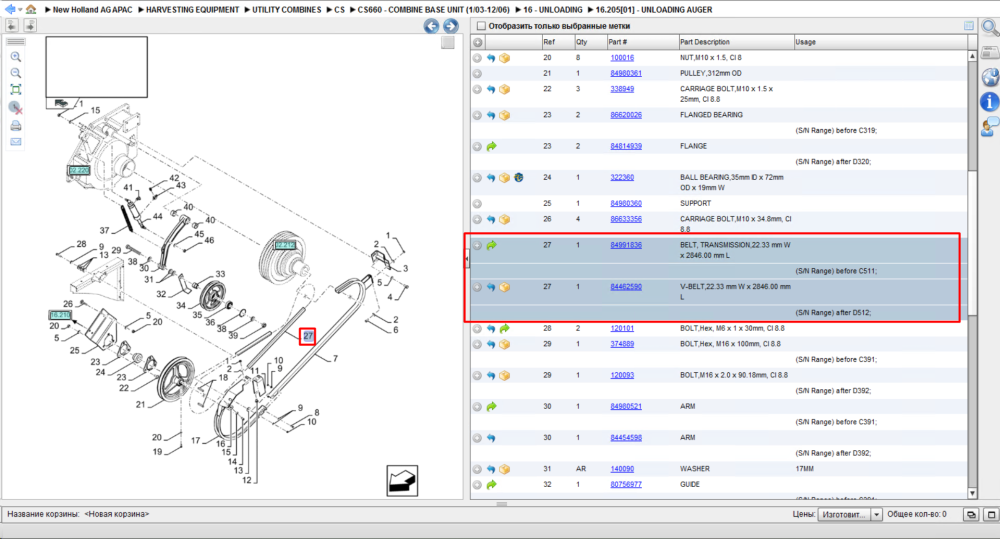Viewport: 1000px width, 539px height.
Task: Click blue supersession arrow for part 100016
Action: coord(491,58)
